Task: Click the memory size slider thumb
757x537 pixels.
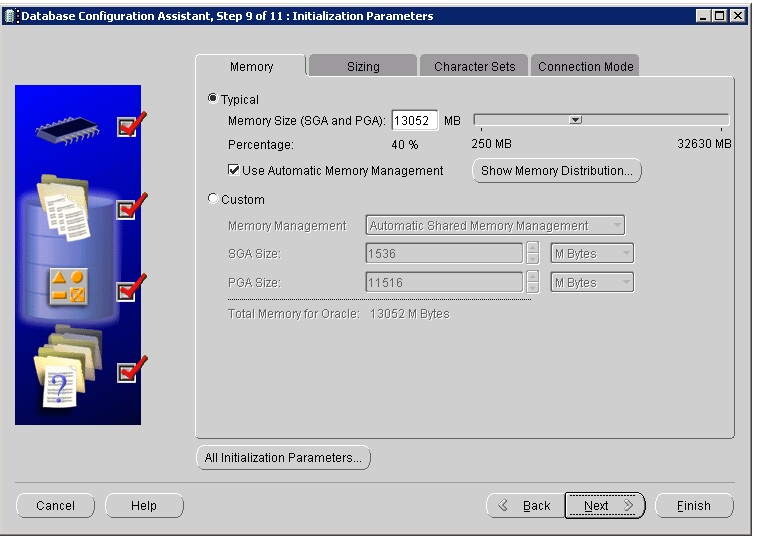Action: (575, 121)
